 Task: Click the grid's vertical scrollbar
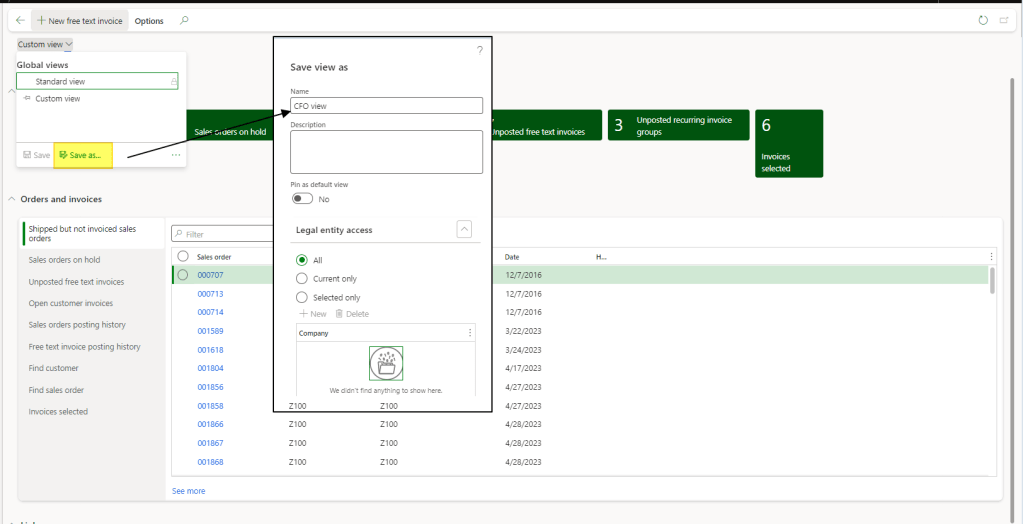click(x=992, y=282)
